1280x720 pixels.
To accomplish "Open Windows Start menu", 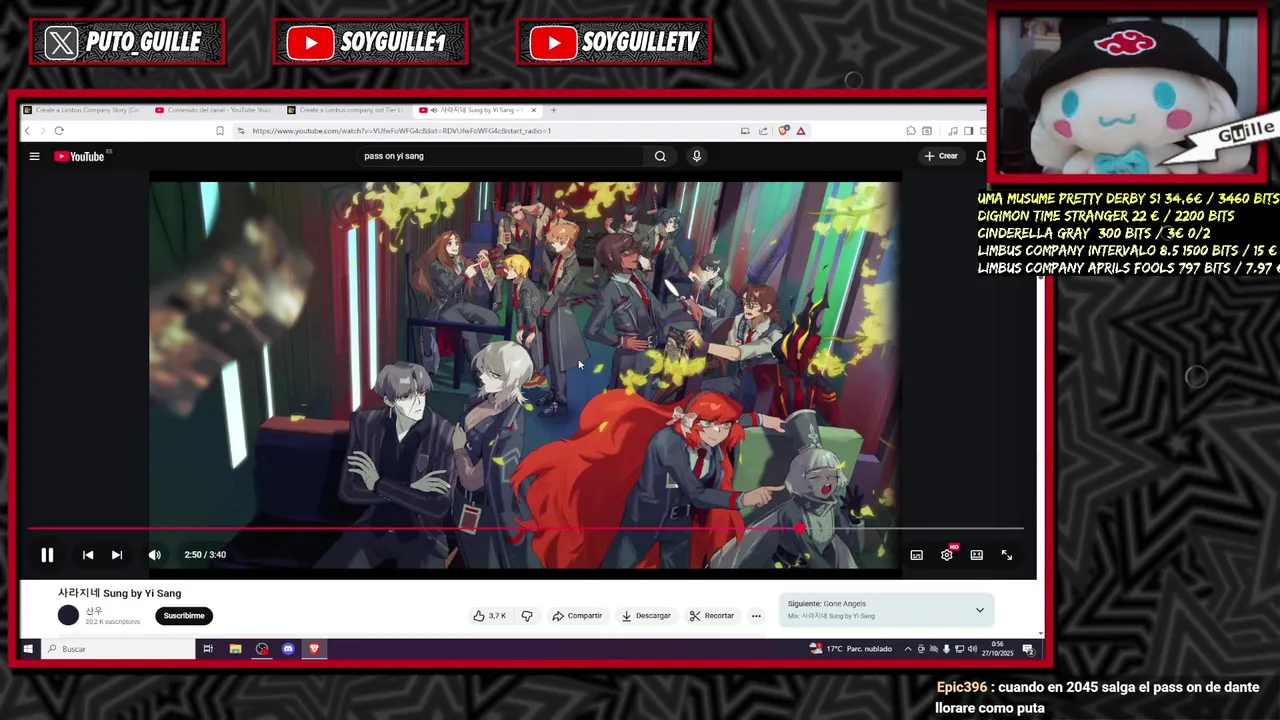I will [x=28, y=649].
